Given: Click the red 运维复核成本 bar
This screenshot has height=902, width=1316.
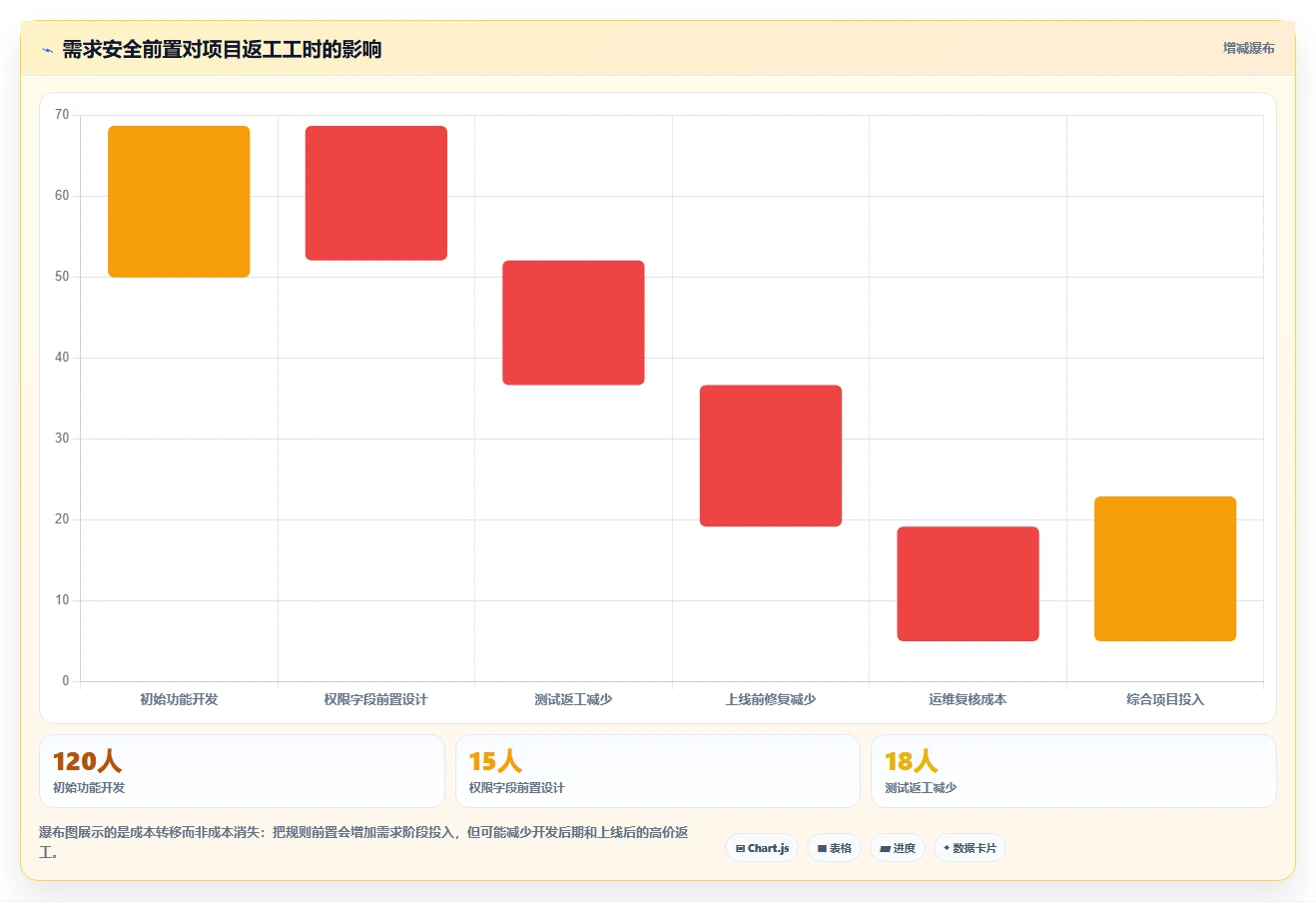Looking at the screenshot, I should coord(968,583).
